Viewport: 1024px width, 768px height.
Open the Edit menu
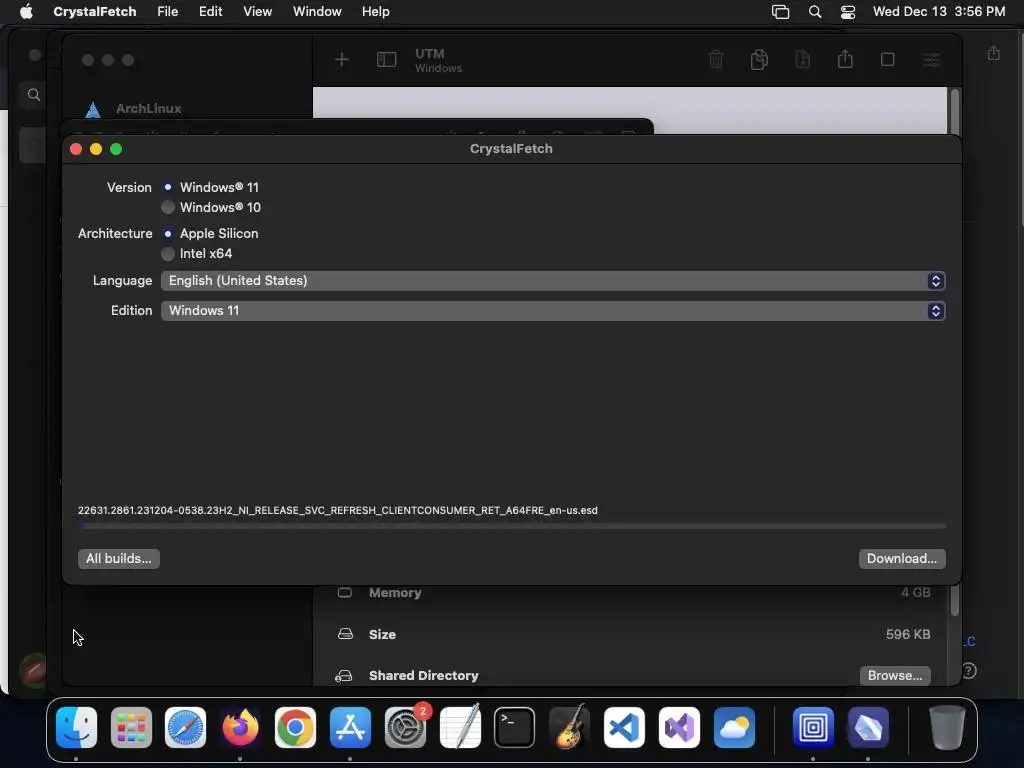210,12
